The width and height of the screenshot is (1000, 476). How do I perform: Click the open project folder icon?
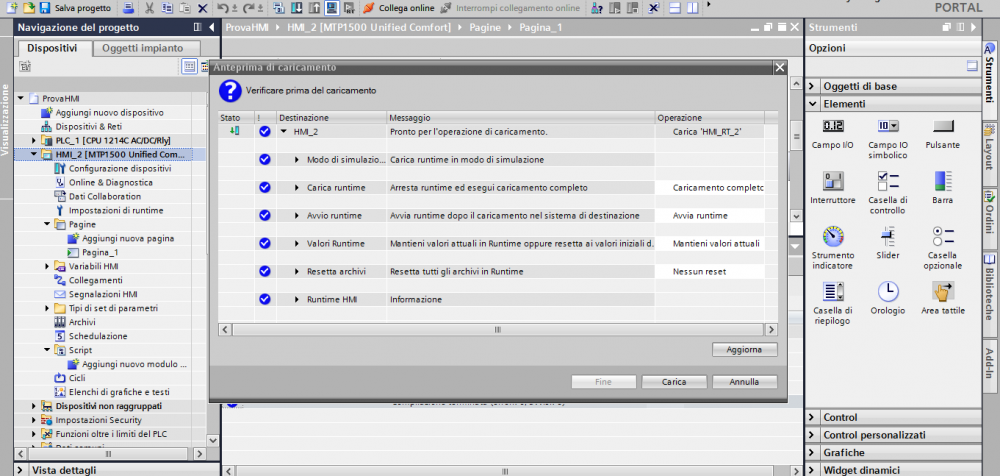click(x=27, y=8)
